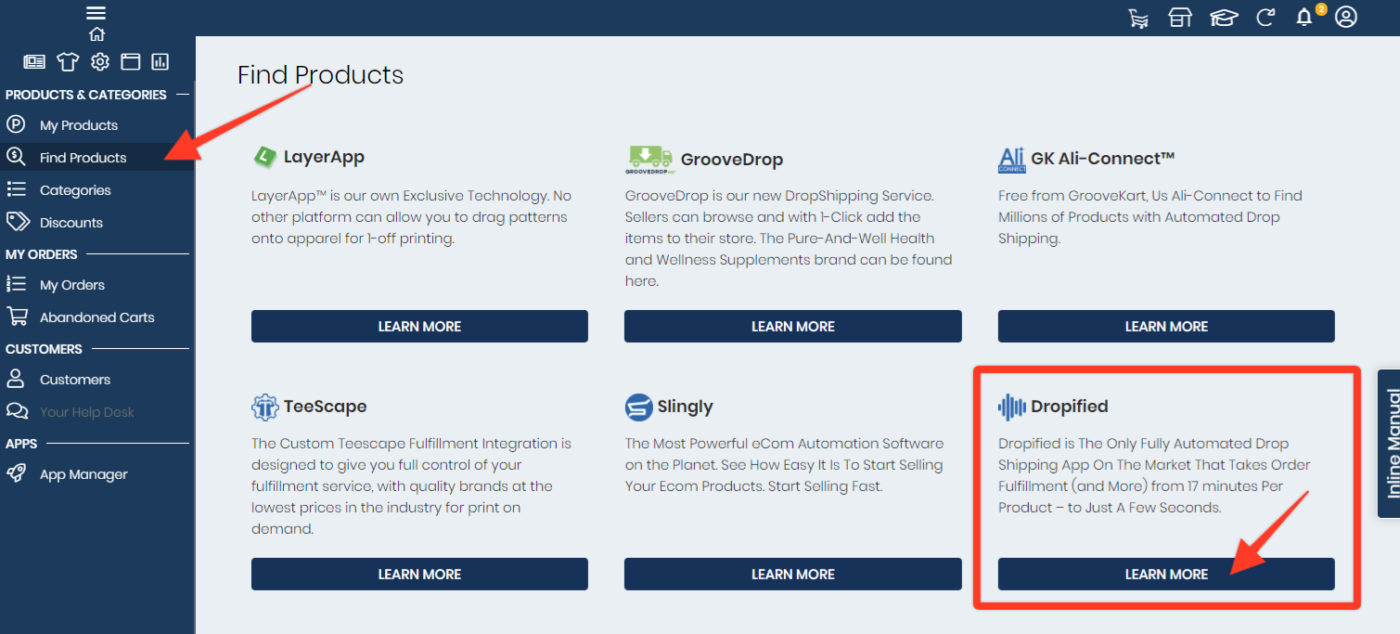The image size is (1400, 634).
Task: View Abandoned Carts in the sidebar
Action: (x=97, y=317)
